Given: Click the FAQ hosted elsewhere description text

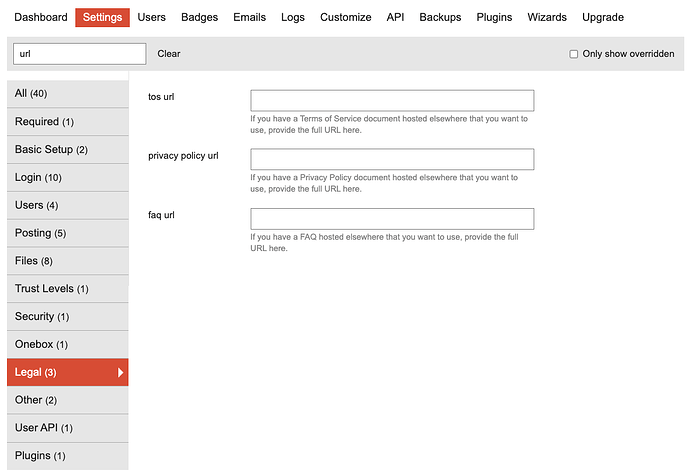Looking at the screenshot, I should tap(384, 243).
